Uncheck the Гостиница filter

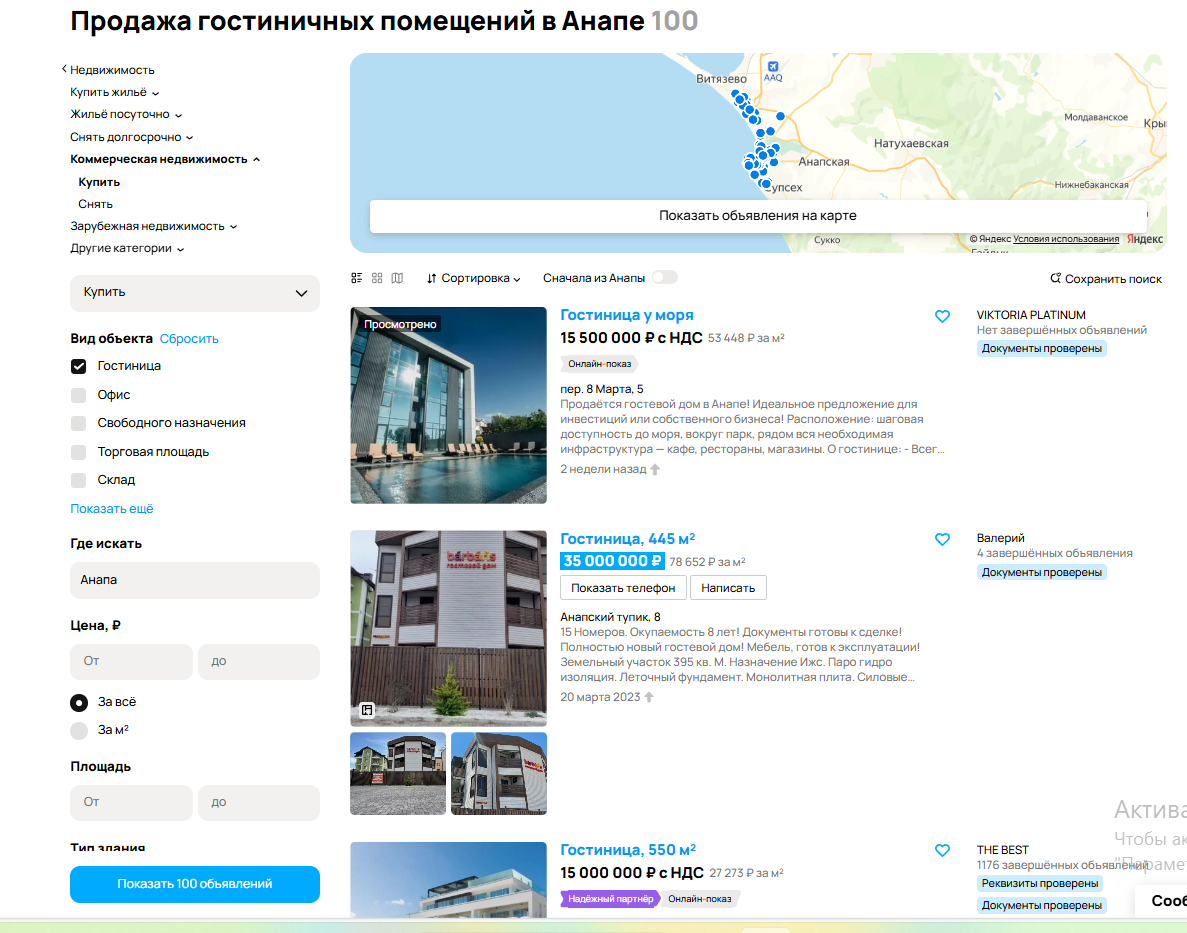(x=78, y=366)
